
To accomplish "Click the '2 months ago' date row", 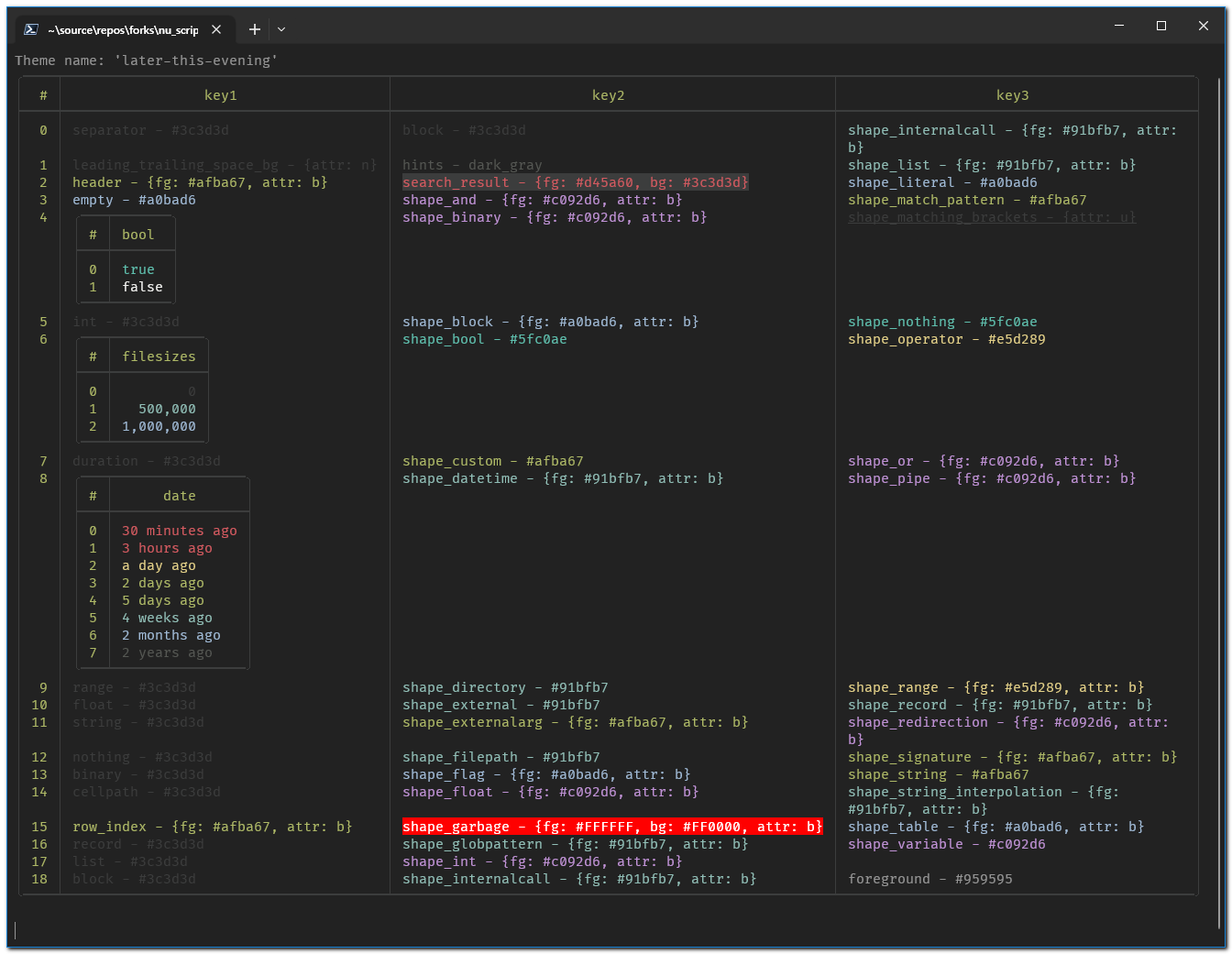I will click(171, 635).
